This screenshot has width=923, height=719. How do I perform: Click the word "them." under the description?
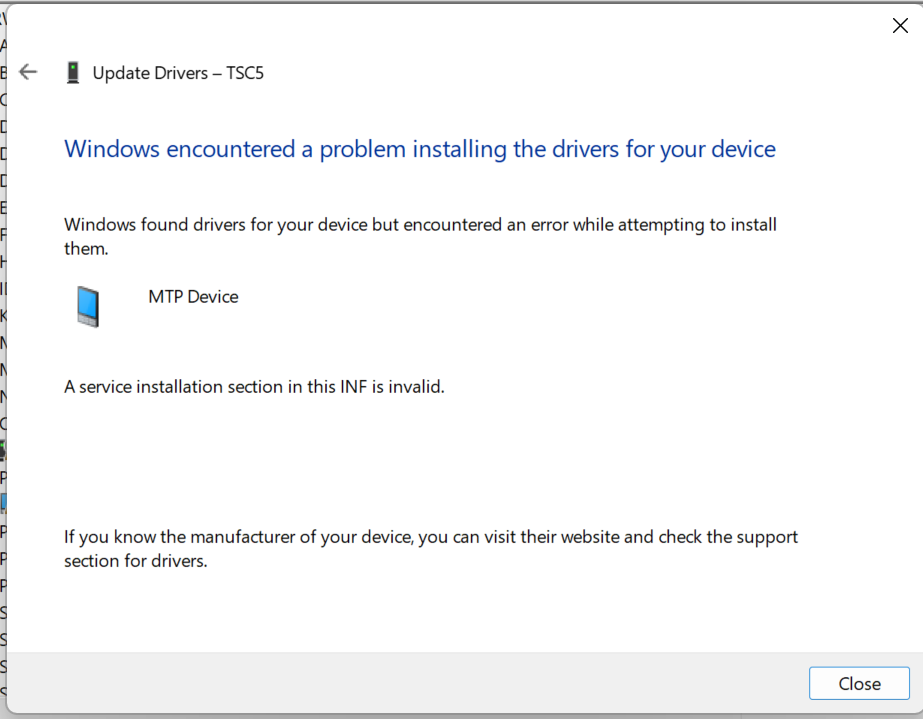point(86,248)
